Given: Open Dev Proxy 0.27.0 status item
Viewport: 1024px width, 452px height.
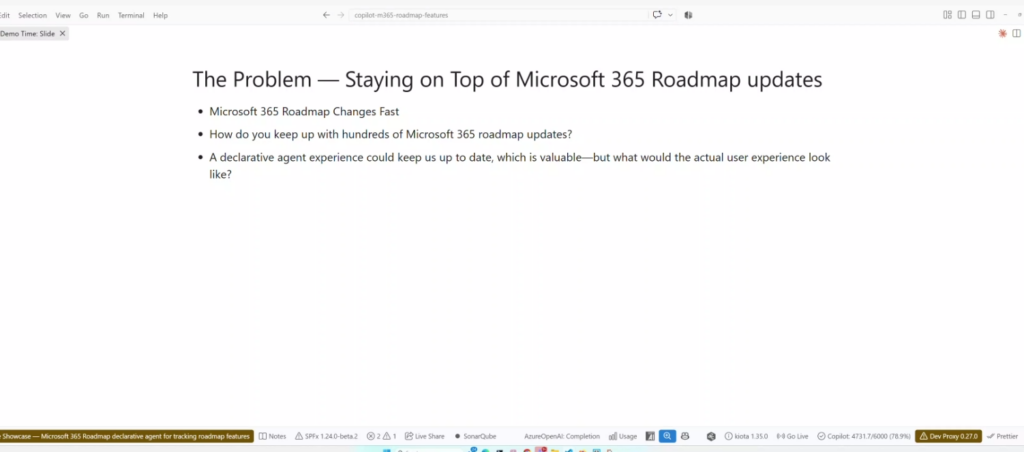Looking at the screenshot, I should pos(948,436).
